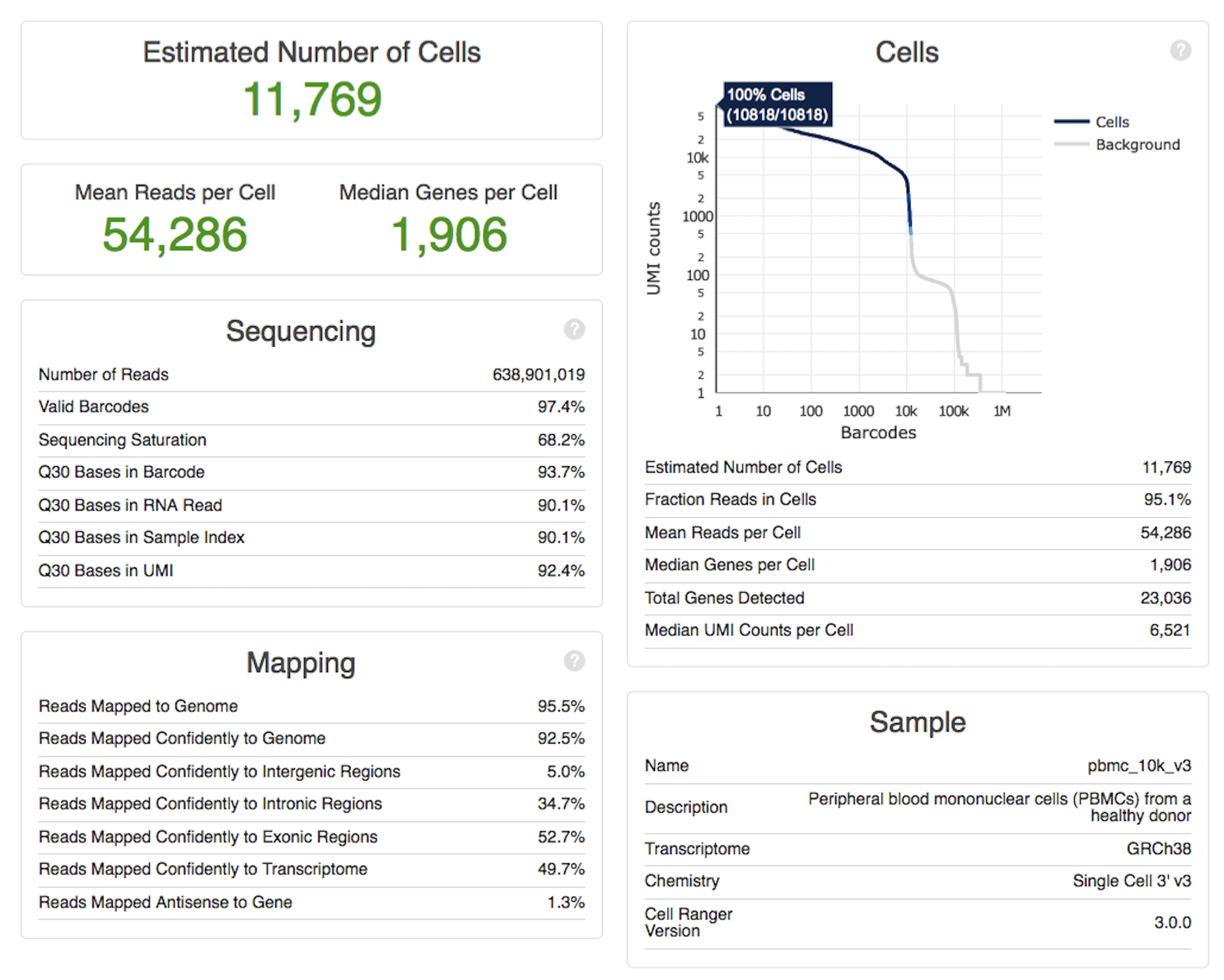Select the sample name pbmc_10k_v3
This screenshot has height=980, width=1224.
[1139, 766]
